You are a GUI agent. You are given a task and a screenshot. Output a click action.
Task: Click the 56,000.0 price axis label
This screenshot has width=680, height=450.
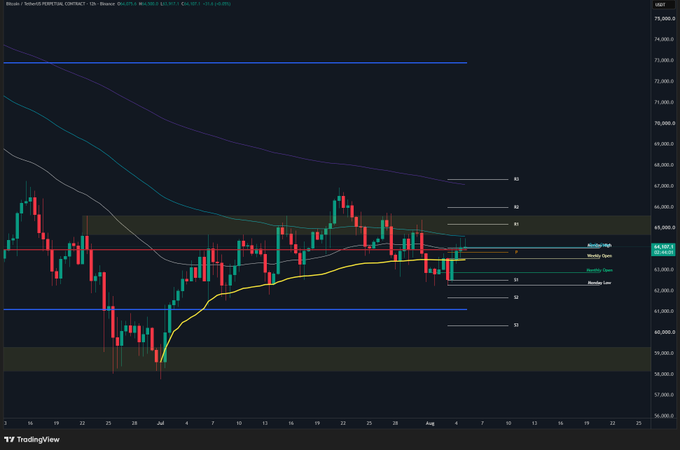pyautogui.click(x=664, y=416)
